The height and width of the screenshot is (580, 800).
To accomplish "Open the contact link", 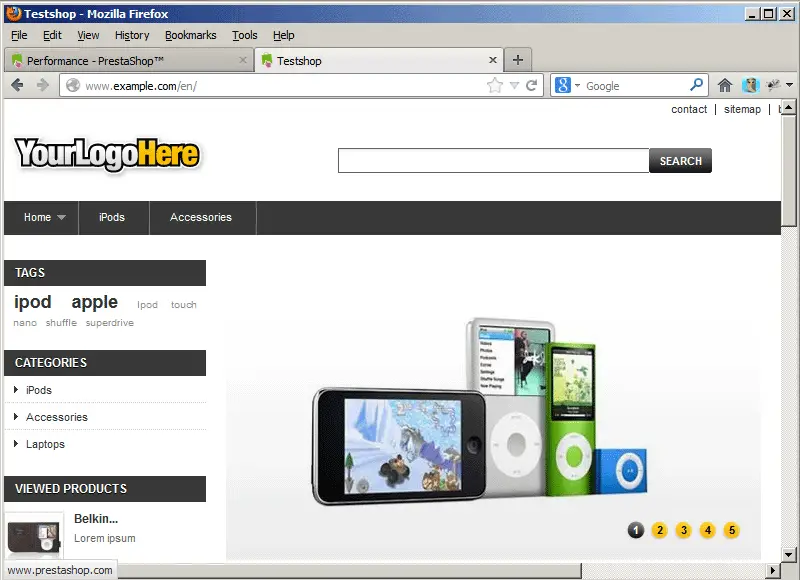I will coord(689,109).
